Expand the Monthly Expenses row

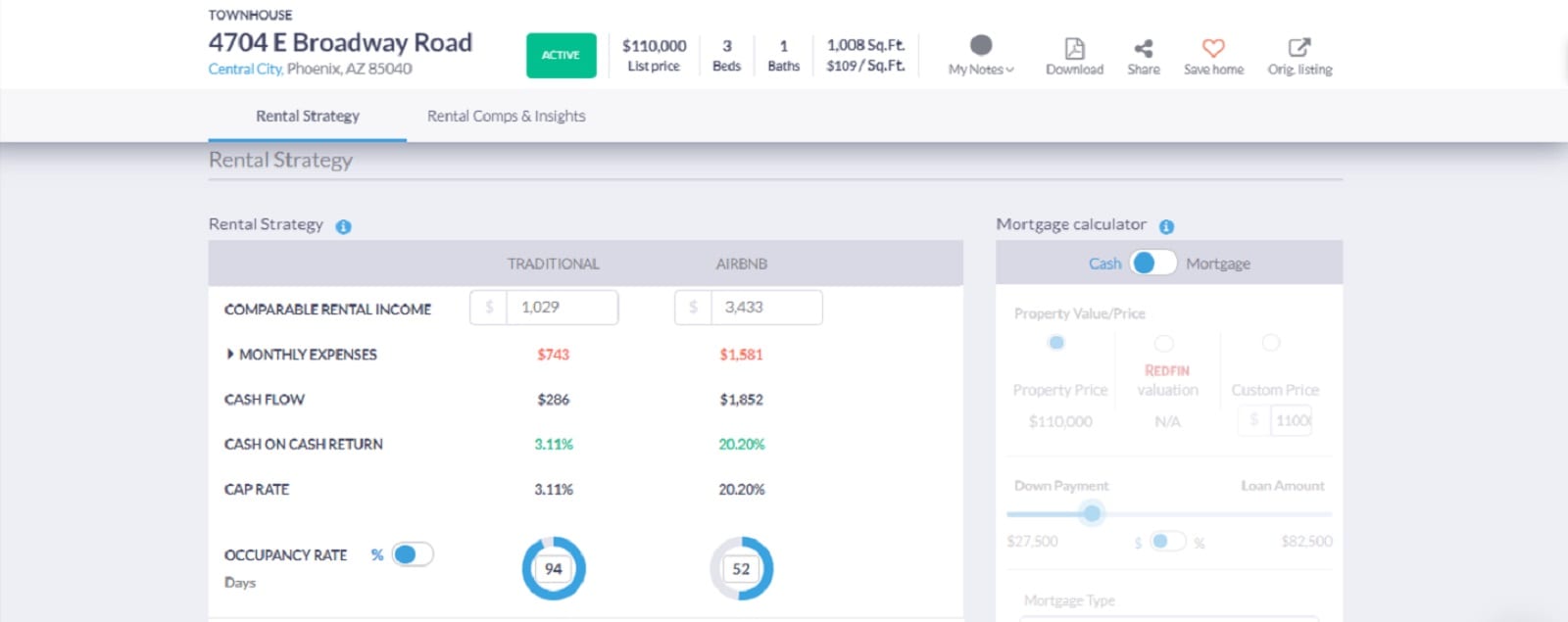point(230,355)
